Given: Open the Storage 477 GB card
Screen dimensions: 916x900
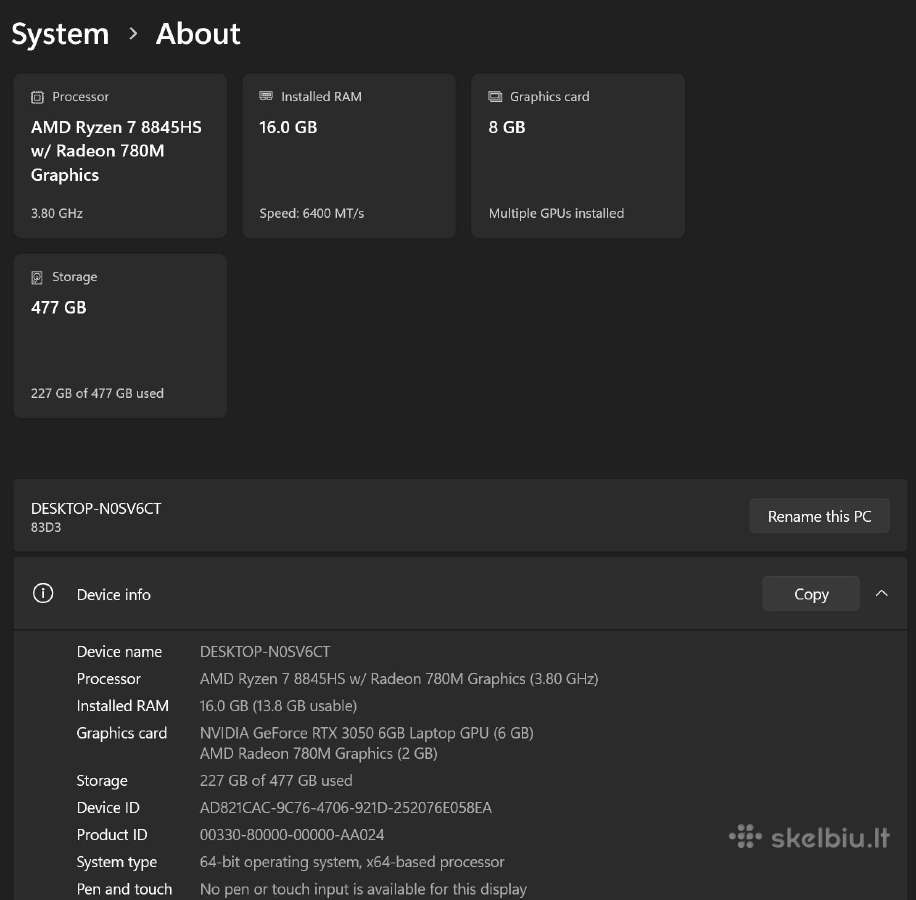Looking at the screenshot, I should (x=120, y=336).
